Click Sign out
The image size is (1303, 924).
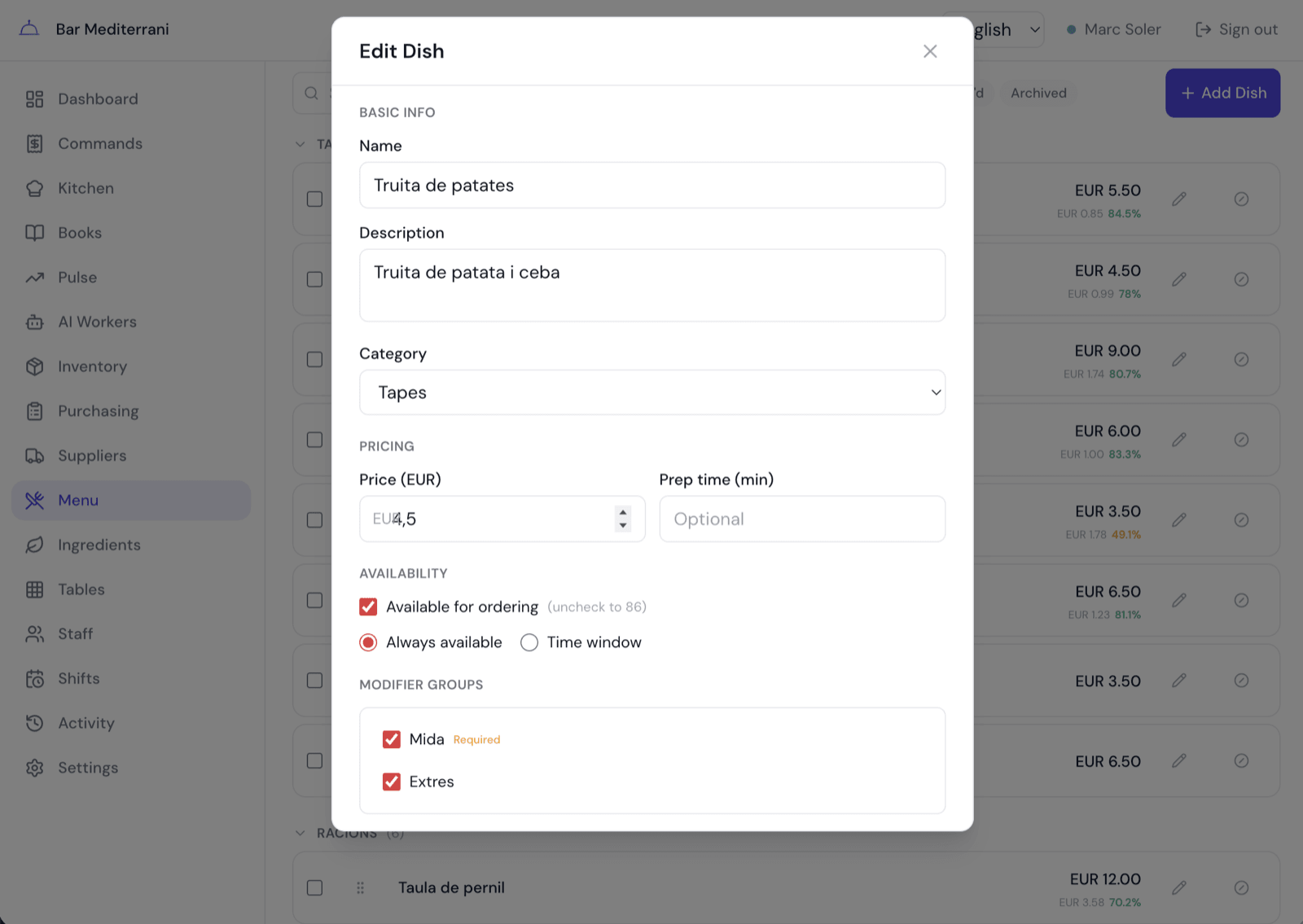(1236, 30)
